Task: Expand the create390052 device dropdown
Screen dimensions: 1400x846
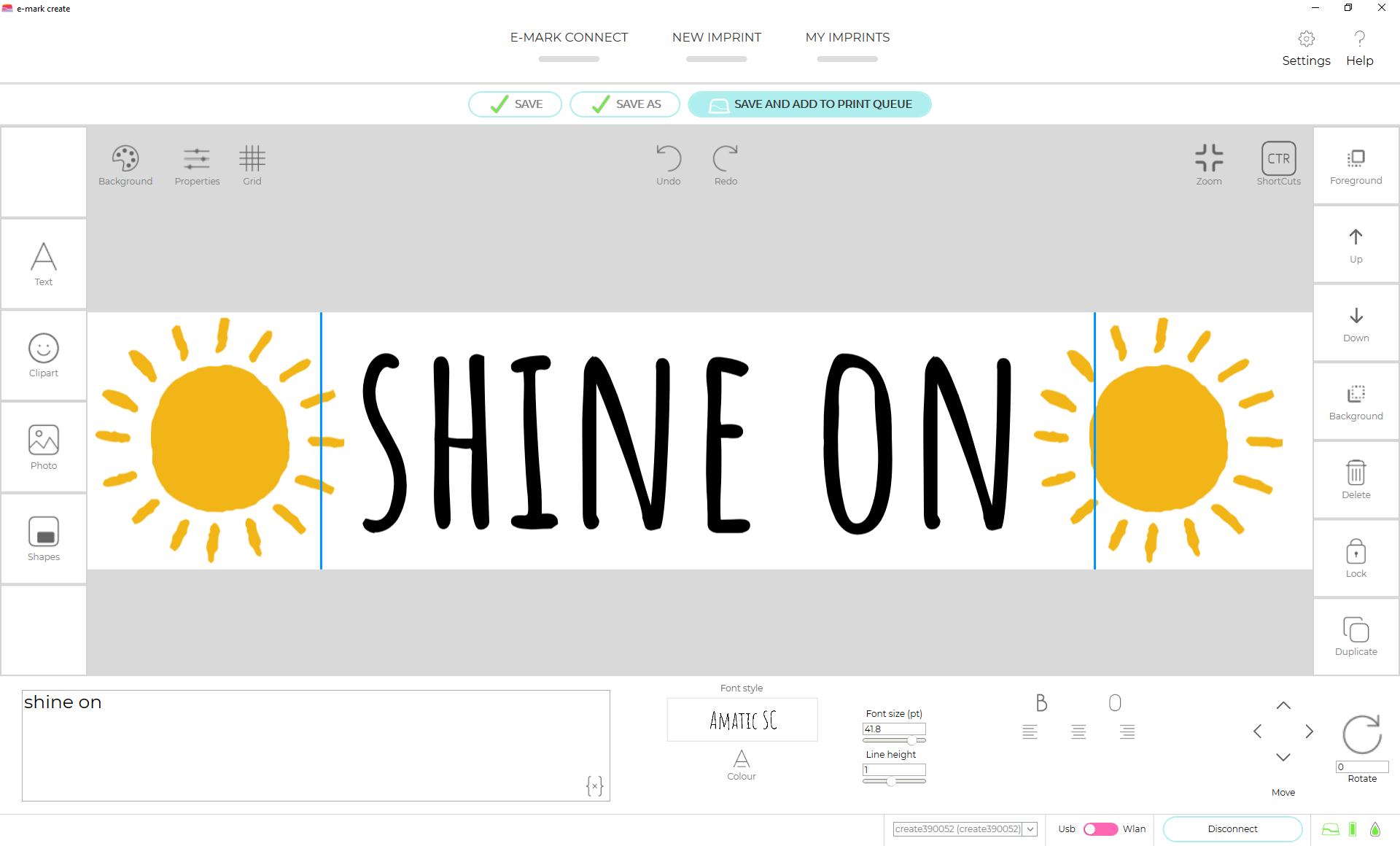Action: click(1030, 829)
